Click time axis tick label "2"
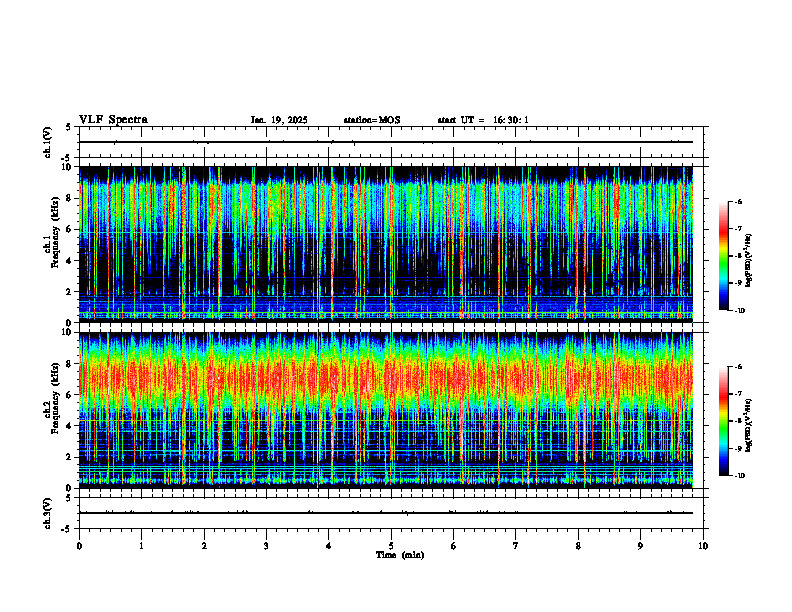 point(204,546)
